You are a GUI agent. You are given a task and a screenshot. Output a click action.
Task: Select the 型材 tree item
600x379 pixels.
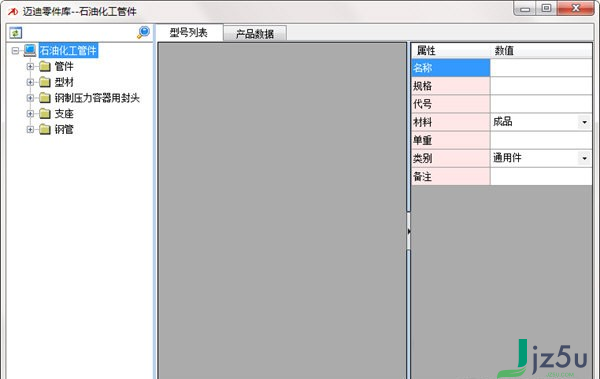(64, 82)
